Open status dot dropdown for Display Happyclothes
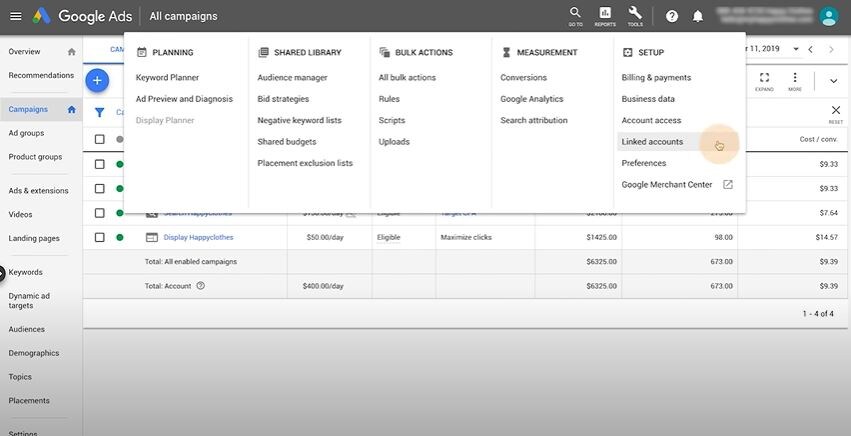 click(x=120, y=237)
